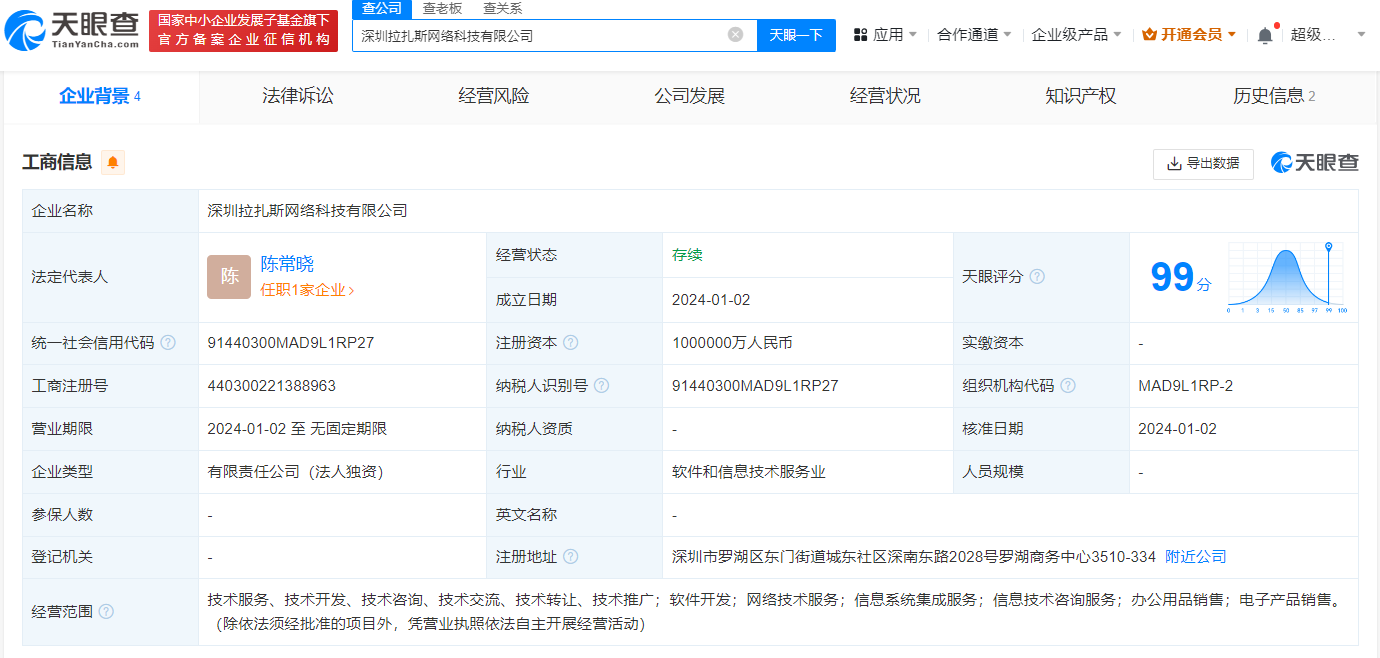Viewport: 1380px width, 658px height.
Task: Click help icon beside 注册资本
Action: tap(570, 343)
